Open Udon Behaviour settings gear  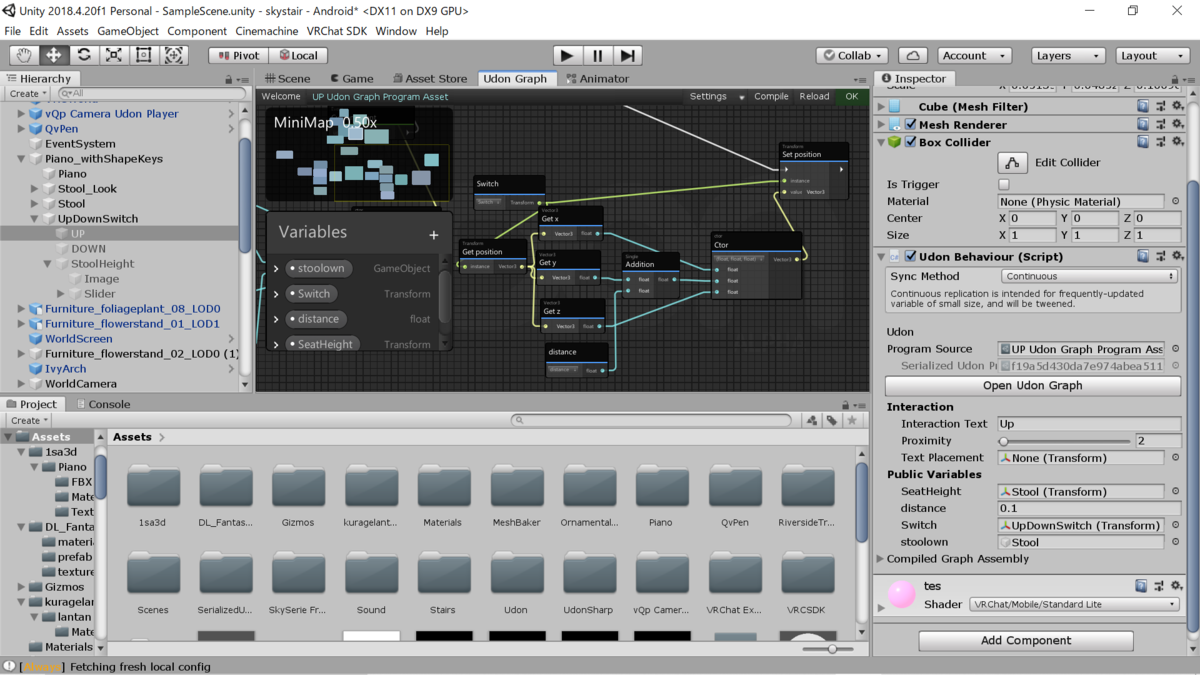coord(1177,256)
